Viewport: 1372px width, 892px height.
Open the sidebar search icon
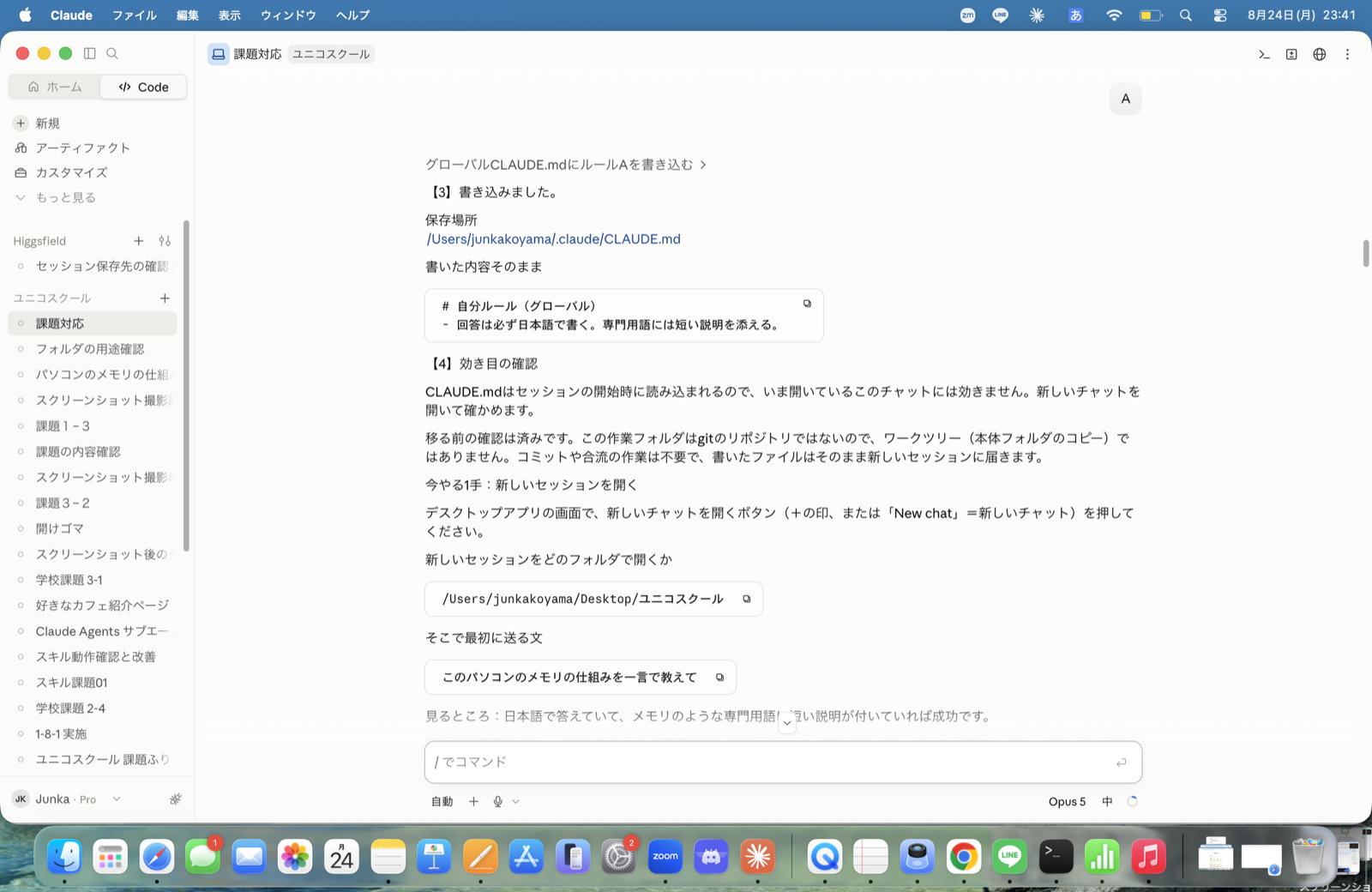112,53
